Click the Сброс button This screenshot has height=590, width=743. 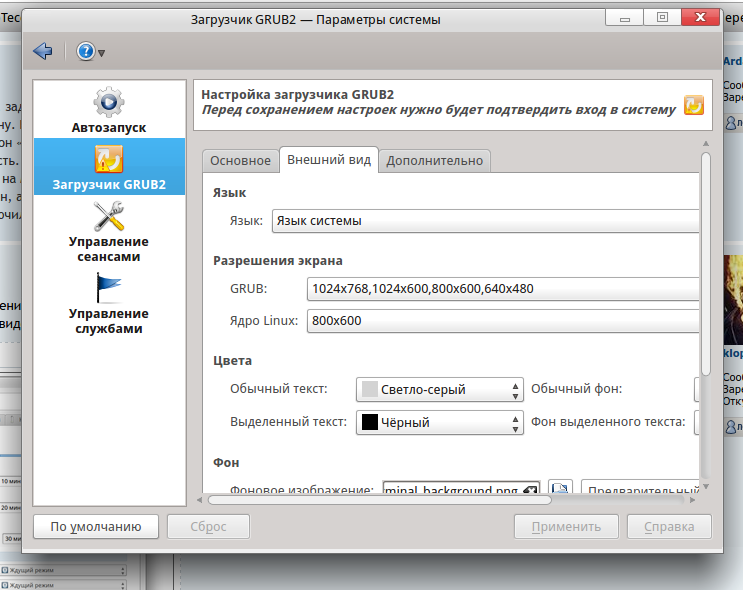pos(208,526)
